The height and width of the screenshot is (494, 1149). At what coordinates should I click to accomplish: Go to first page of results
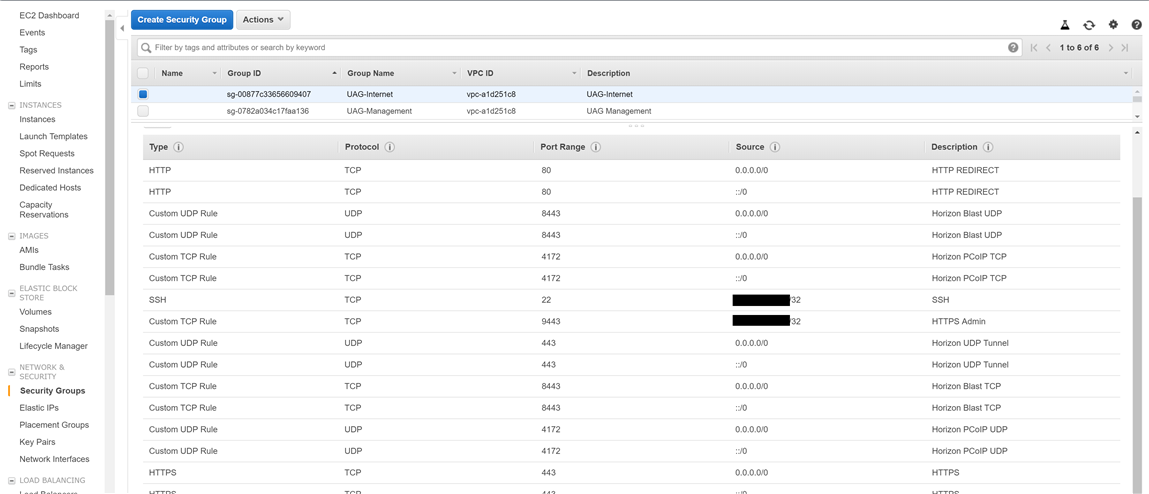[1034, 48]
